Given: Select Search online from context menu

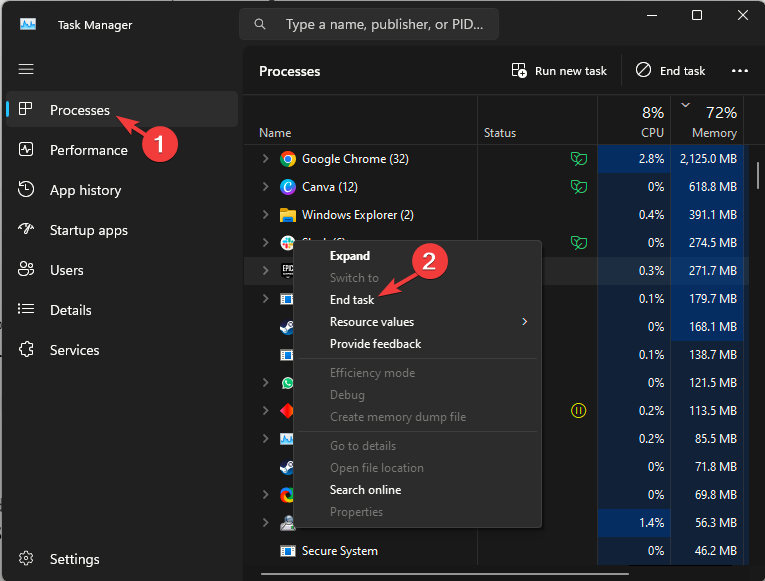Looking at the screenshot, I should pyautogui.click(x=365, y=490).
